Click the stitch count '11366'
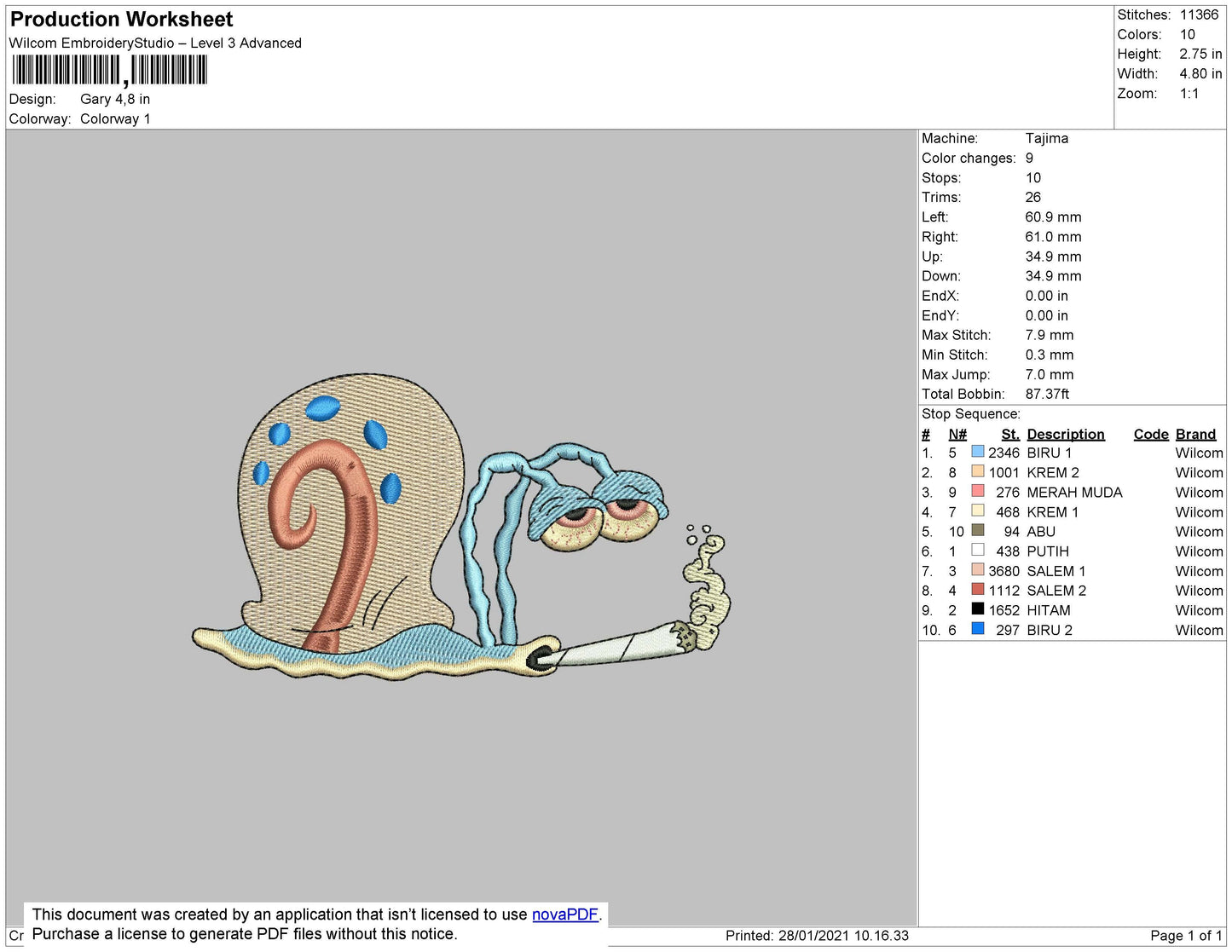 point(1199,14)
